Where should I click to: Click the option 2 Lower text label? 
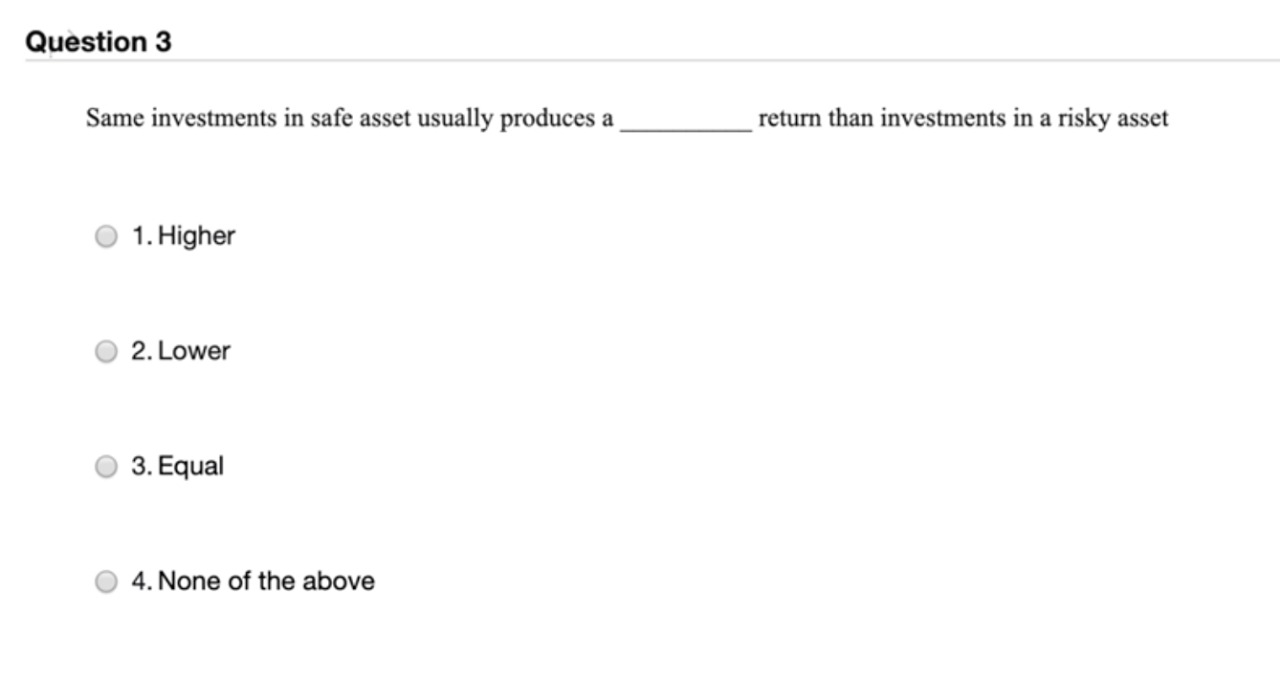click(180, 351)
